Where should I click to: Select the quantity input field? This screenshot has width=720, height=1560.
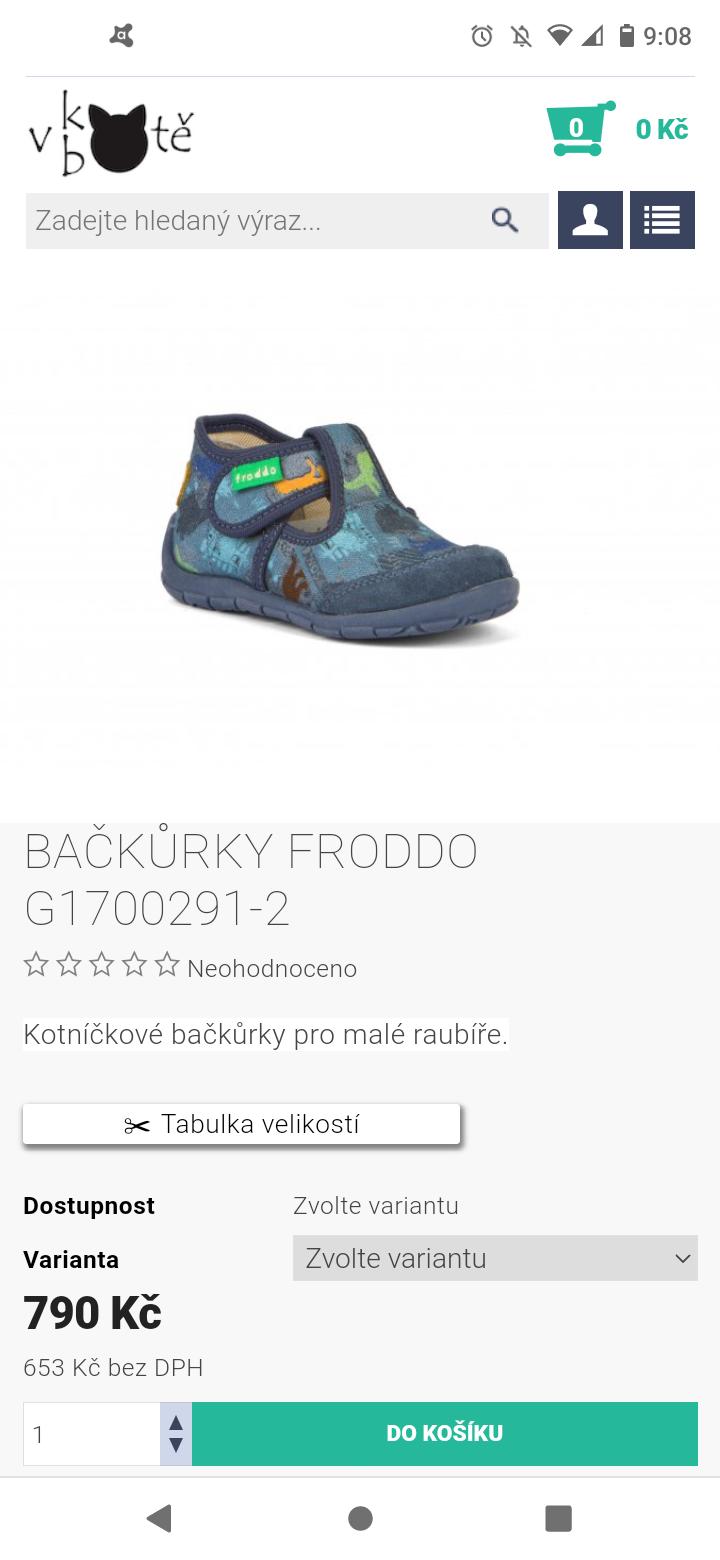pyautogui.click(x=92, y=1434)
